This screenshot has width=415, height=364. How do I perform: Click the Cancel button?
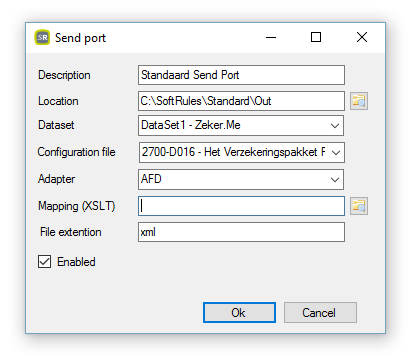click(320, 313)
